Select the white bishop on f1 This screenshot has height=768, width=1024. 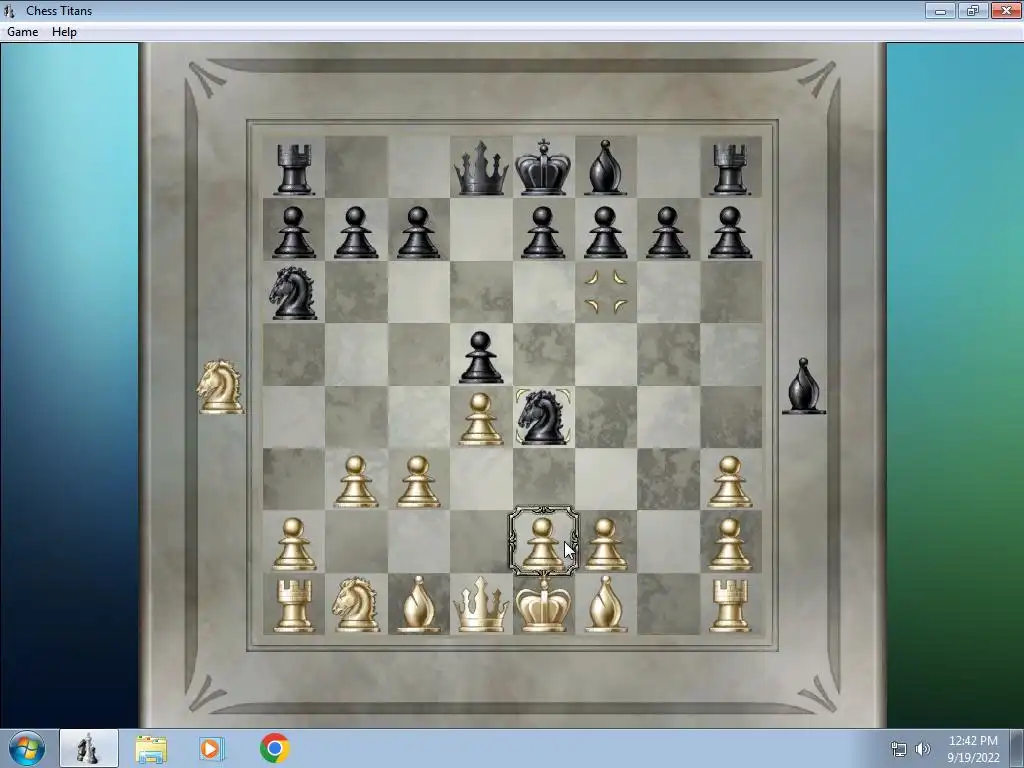point(605,604)
